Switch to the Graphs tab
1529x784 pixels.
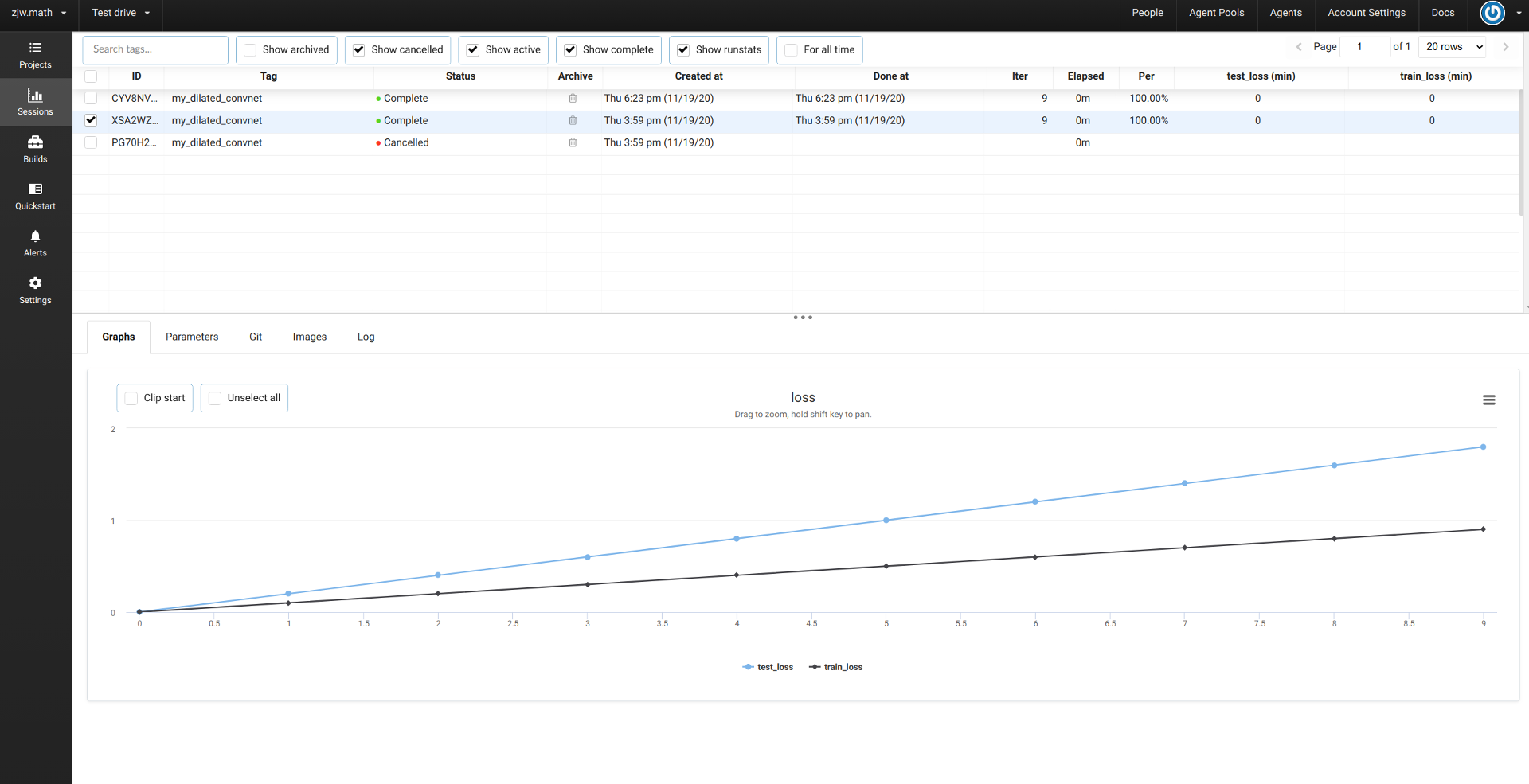119,337
